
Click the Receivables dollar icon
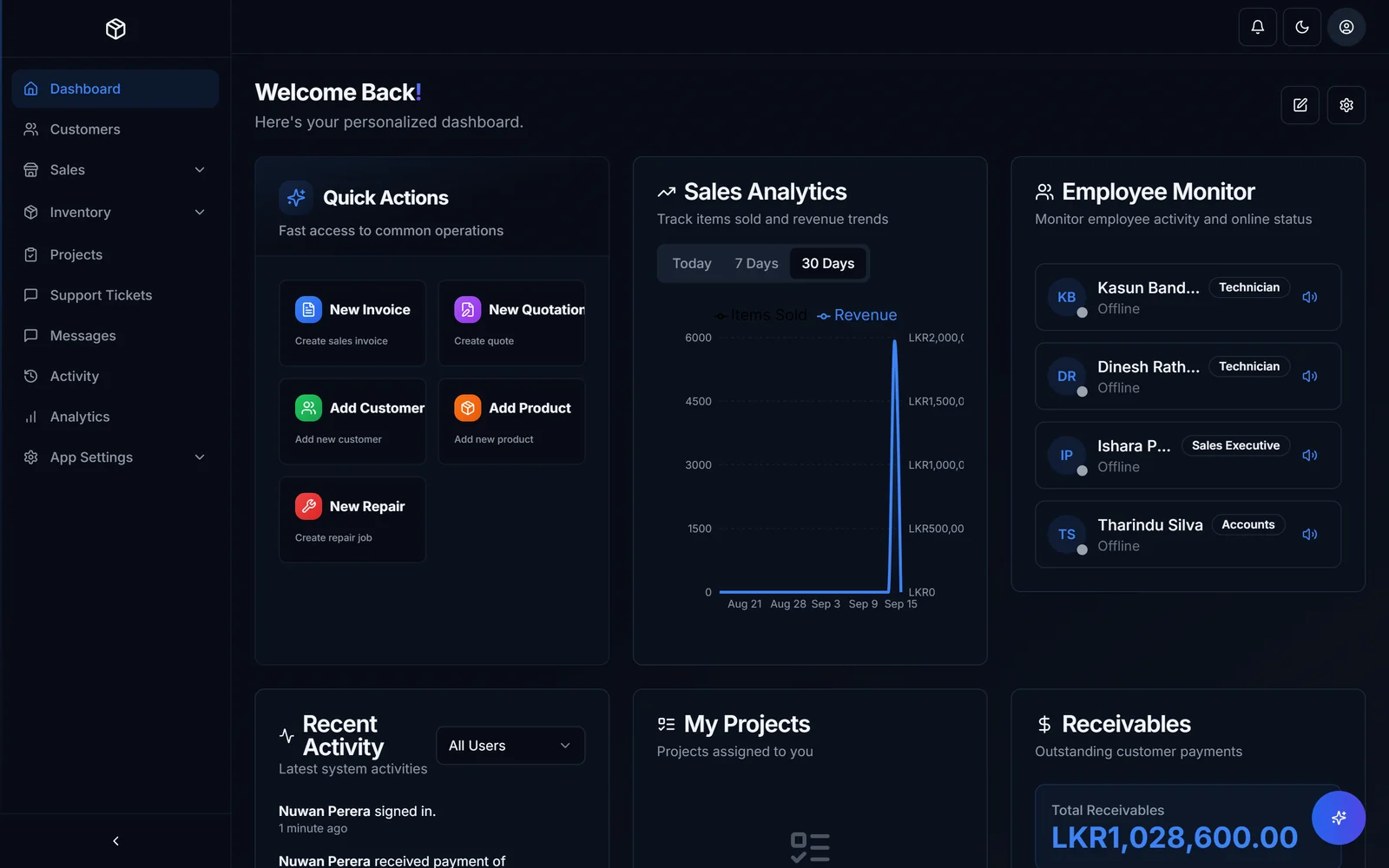[1044, 724]
